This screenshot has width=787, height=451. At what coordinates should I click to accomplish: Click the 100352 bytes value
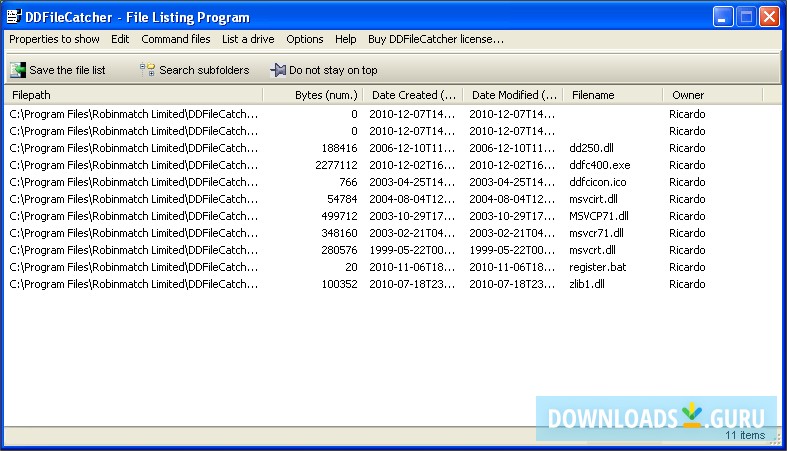(x=339, y=284)
